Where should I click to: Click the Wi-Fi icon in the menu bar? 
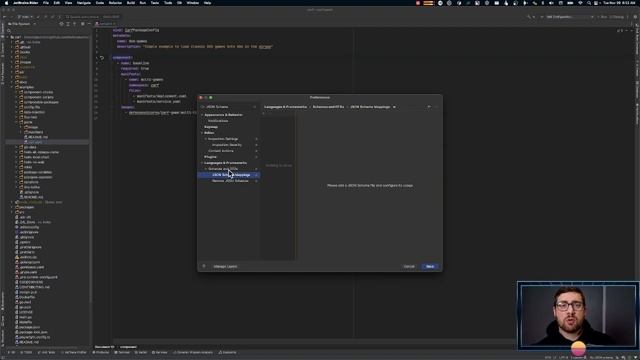(x=580, y=3)
